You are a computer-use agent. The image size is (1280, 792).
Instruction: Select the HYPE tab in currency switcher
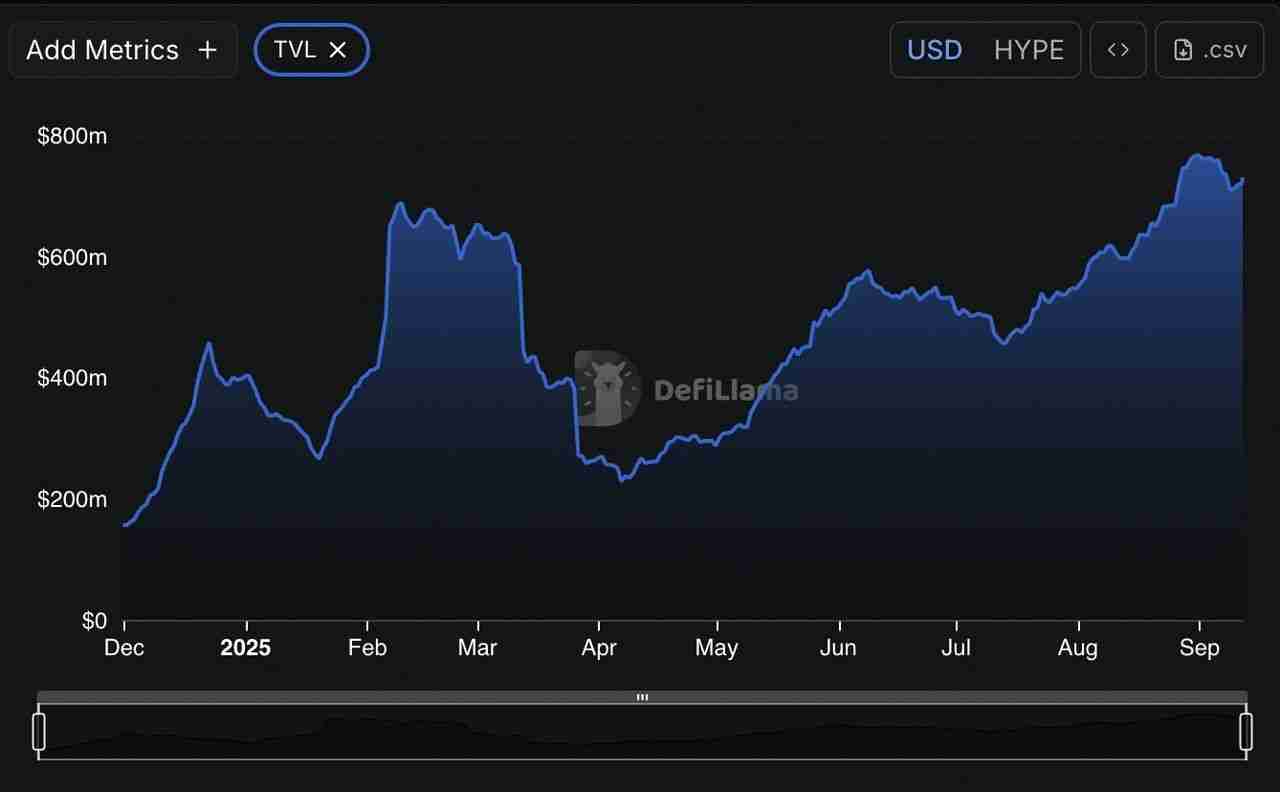[1029, 49]
